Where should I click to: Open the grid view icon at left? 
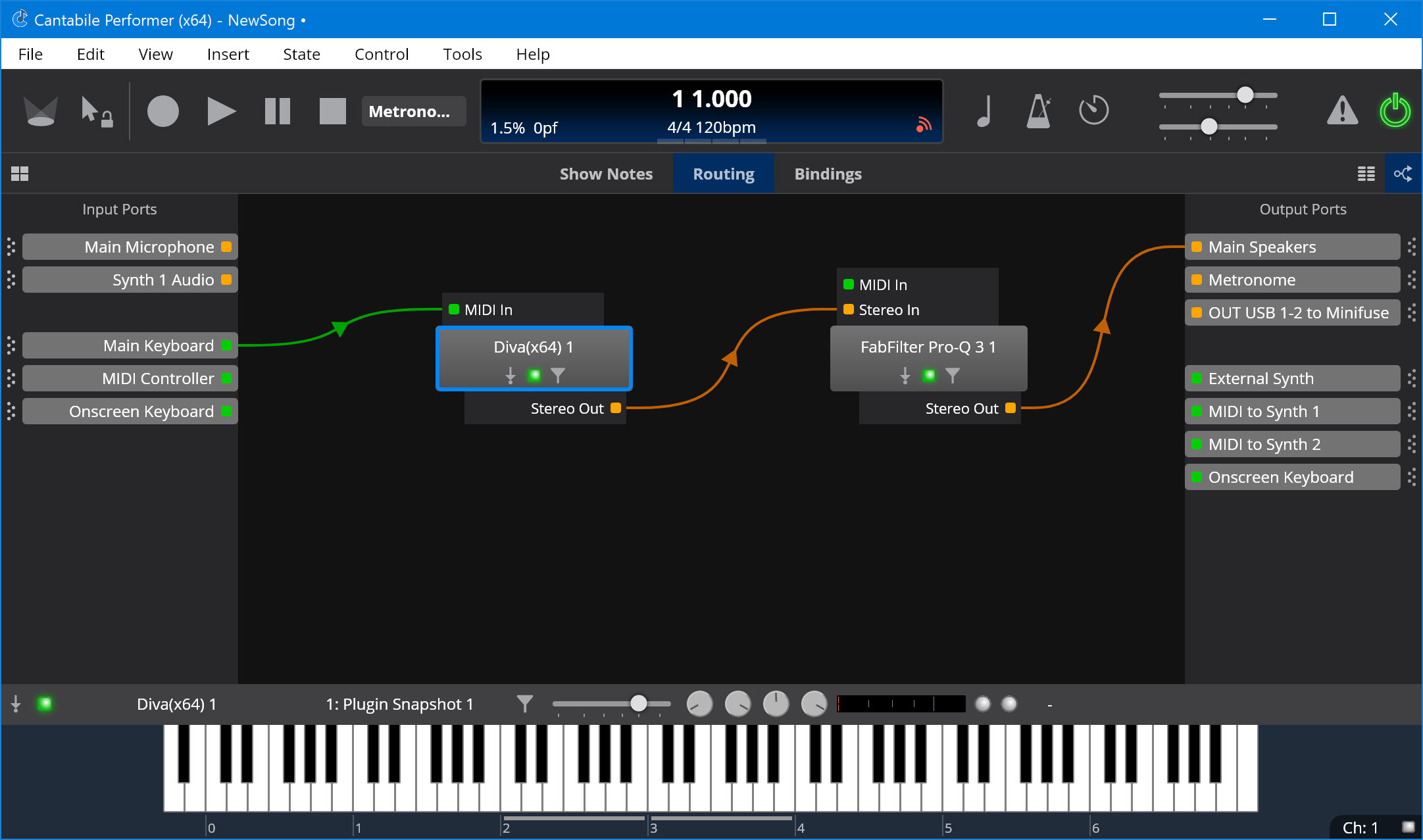click(20, 174)
